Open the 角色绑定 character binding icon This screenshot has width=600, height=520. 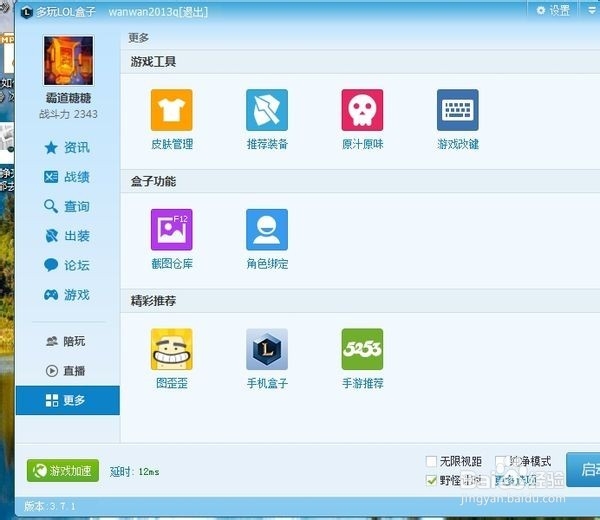point(267,230)
